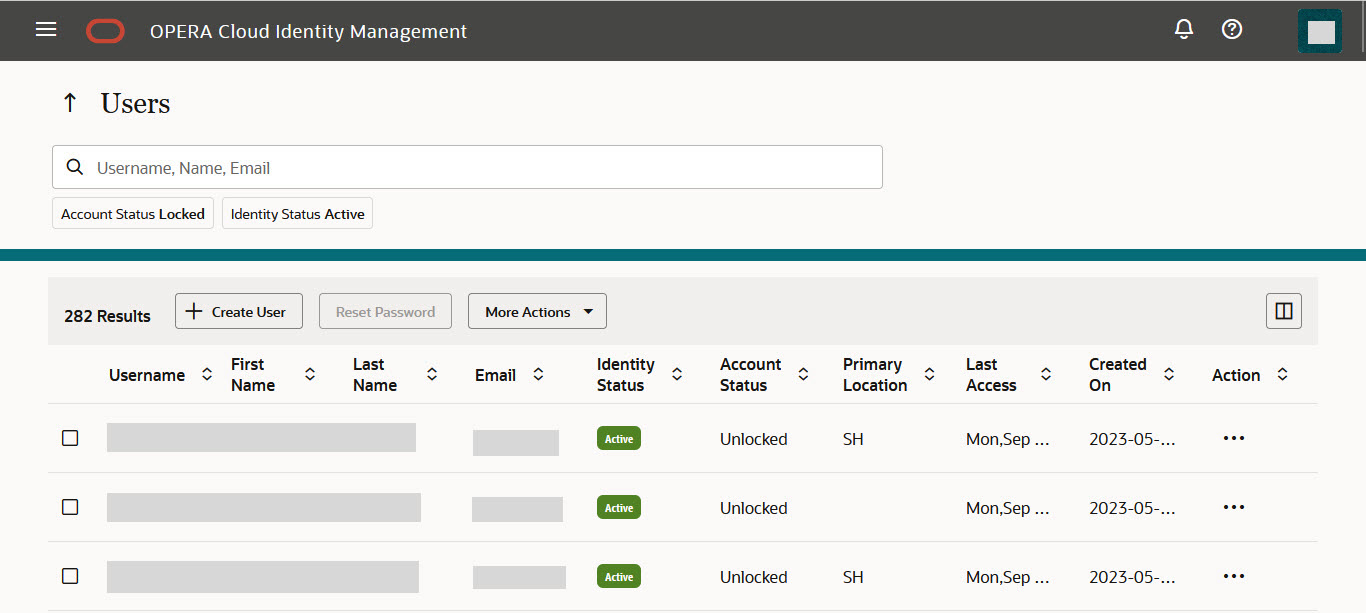1366x613 pixels.
Task: Click inside the Username, Name, Email search field
Action: click(x=400, y=166)
